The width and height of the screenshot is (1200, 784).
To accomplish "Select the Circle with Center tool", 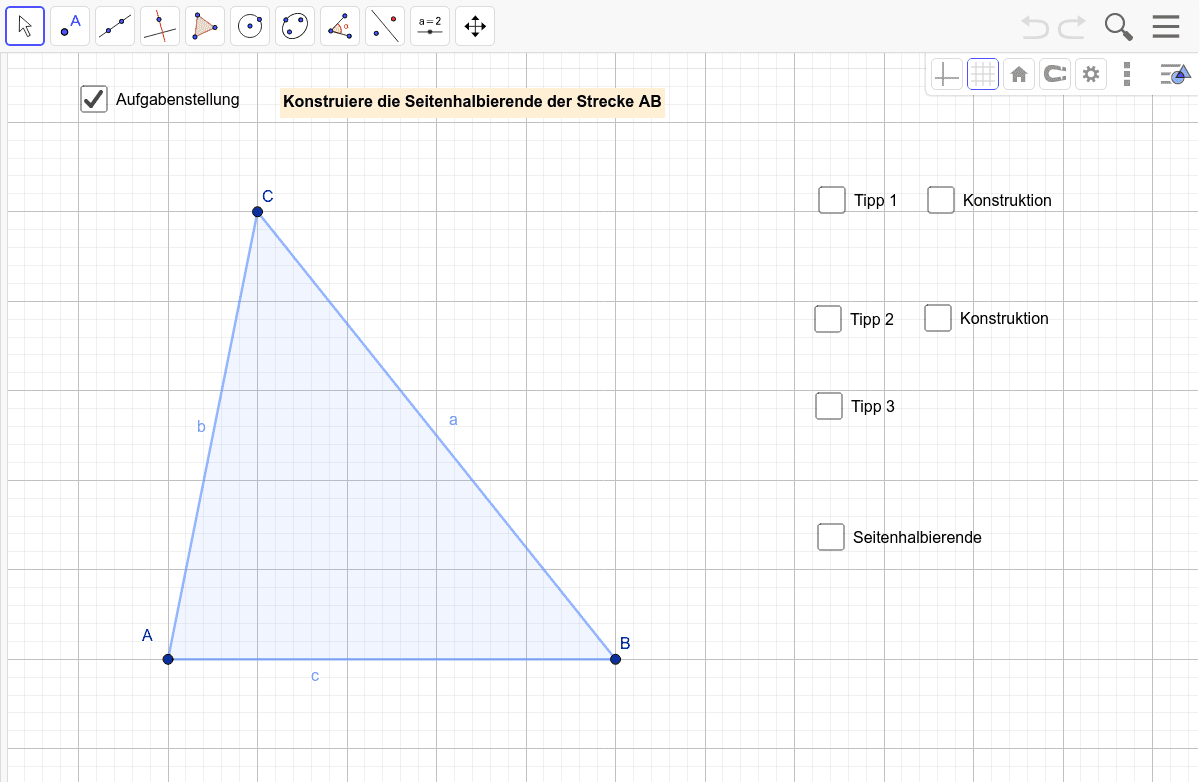I will [x=249, y=26].
